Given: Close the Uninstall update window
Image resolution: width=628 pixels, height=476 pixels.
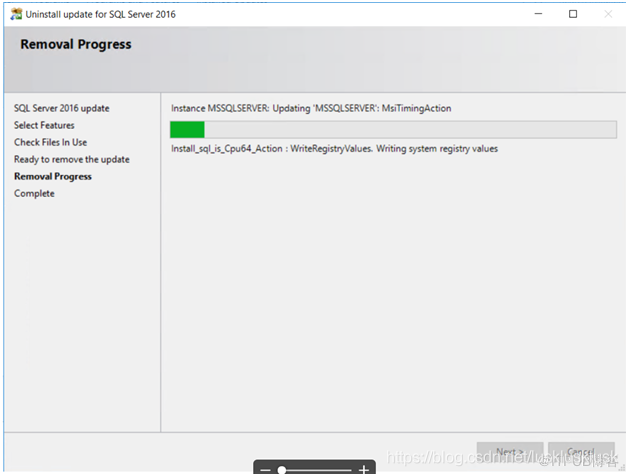Looking at the screenshot, I should coord(608,14).
